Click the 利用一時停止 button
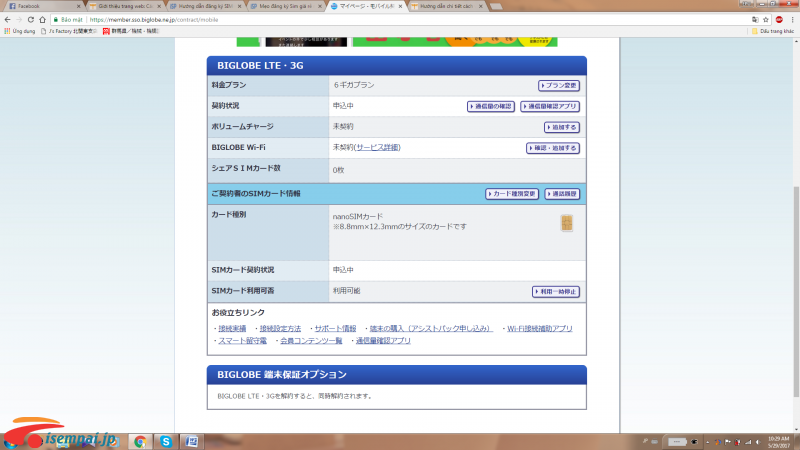The image size is (800, 450). tap(556, 291)
